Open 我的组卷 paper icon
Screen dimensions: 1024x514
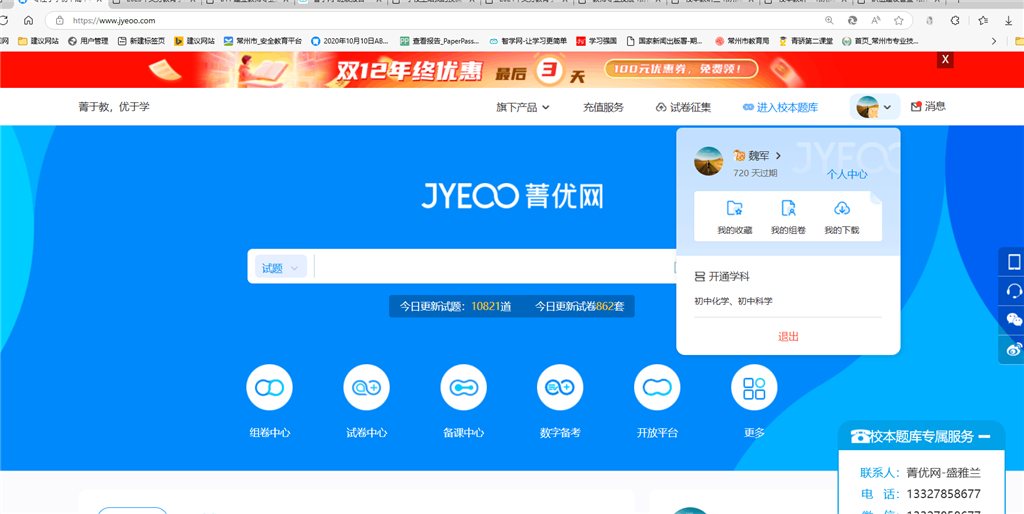788,208
